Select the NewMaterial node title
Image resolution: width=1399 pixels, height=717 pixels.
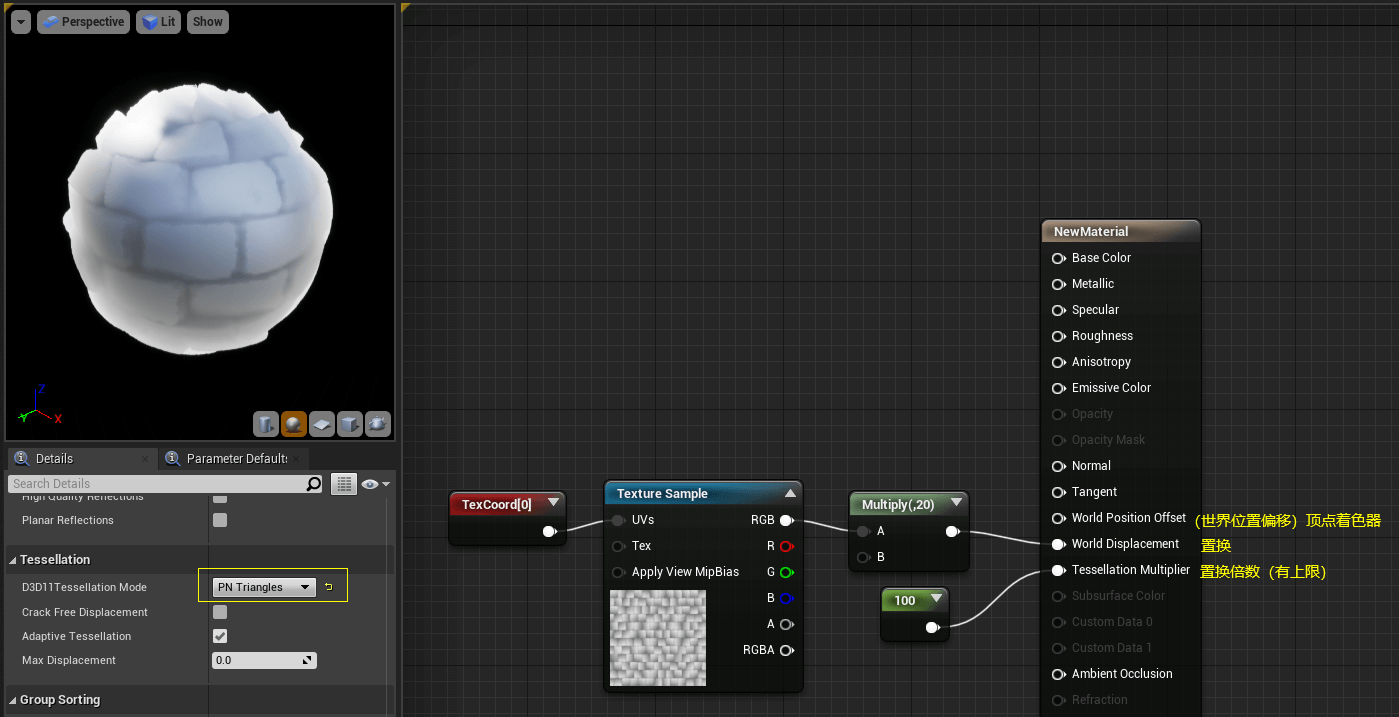(1091, 231)
